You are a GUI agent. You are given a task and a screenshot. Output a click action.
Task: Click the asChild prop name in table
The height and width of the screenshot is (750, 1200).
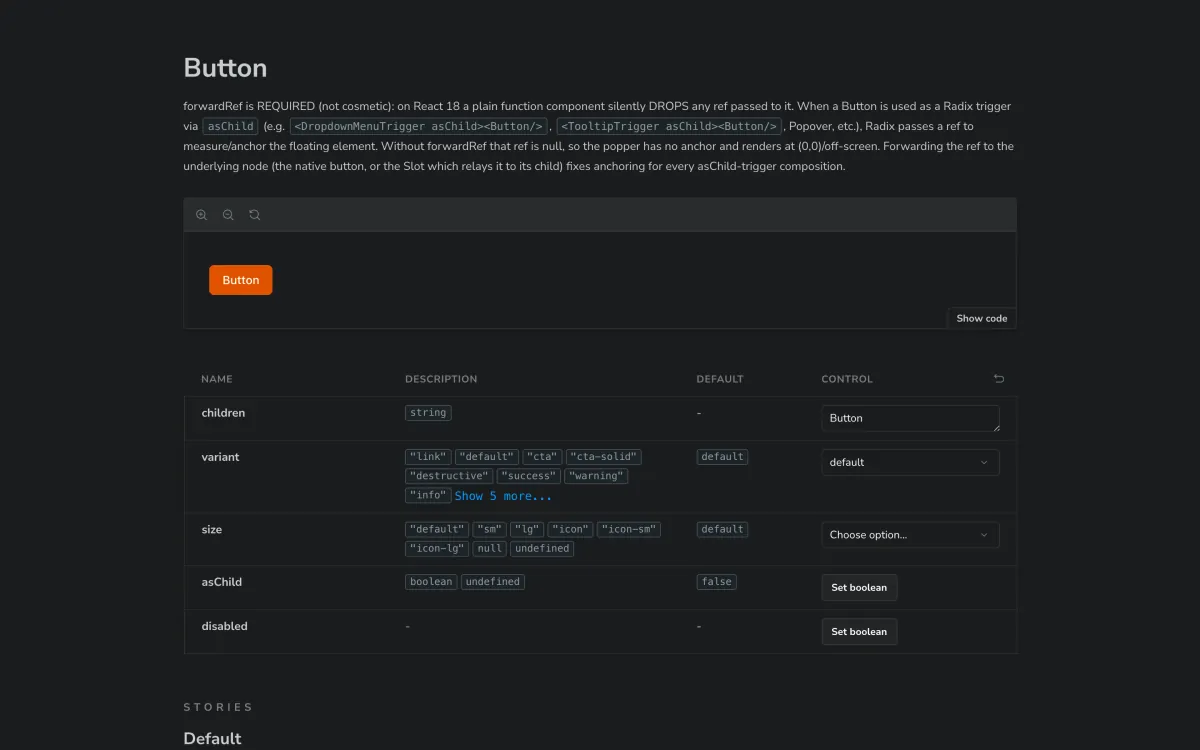[x=221, y=582]
